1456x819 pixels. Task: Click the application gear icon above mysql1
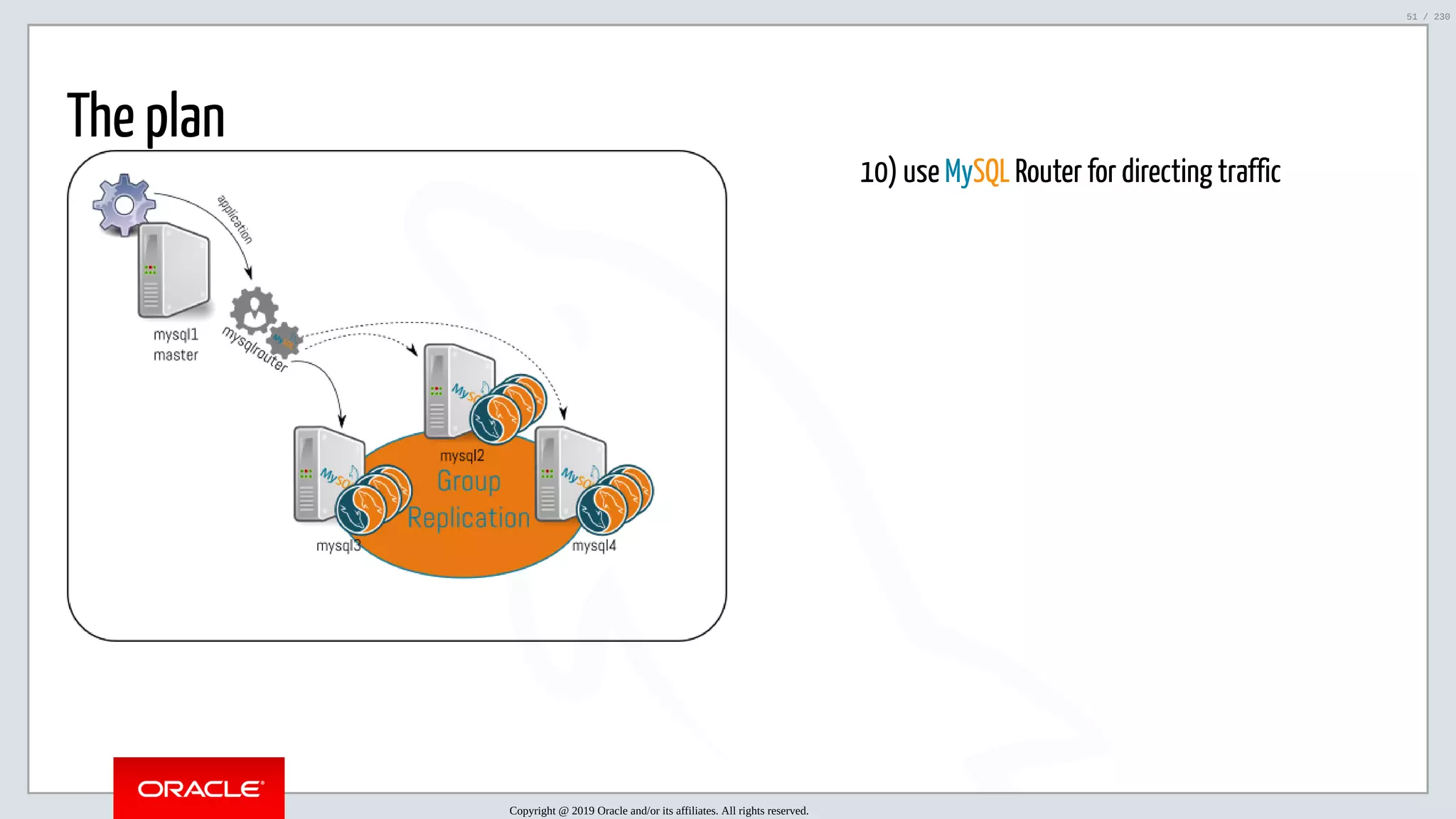[x=124, y=205]
